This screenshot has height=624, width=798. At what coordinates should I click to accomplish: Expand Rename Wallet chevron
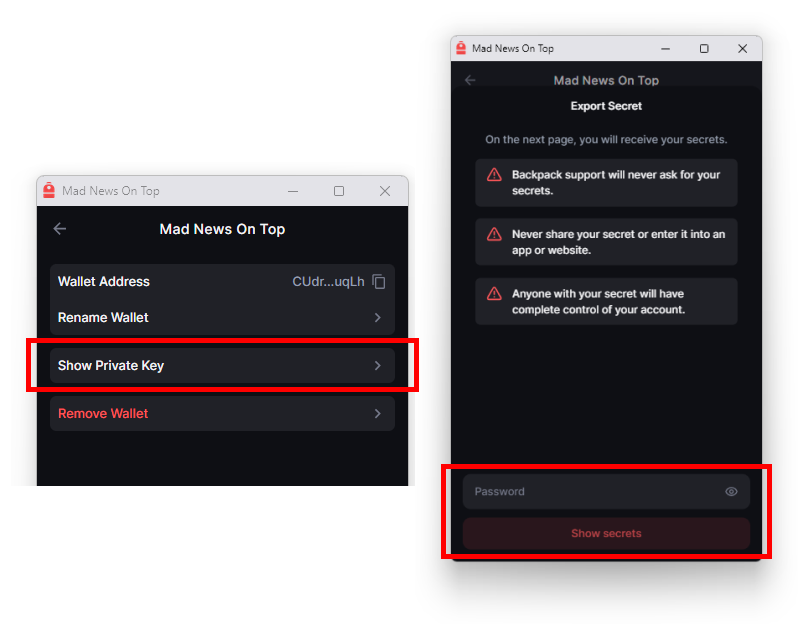378,318
